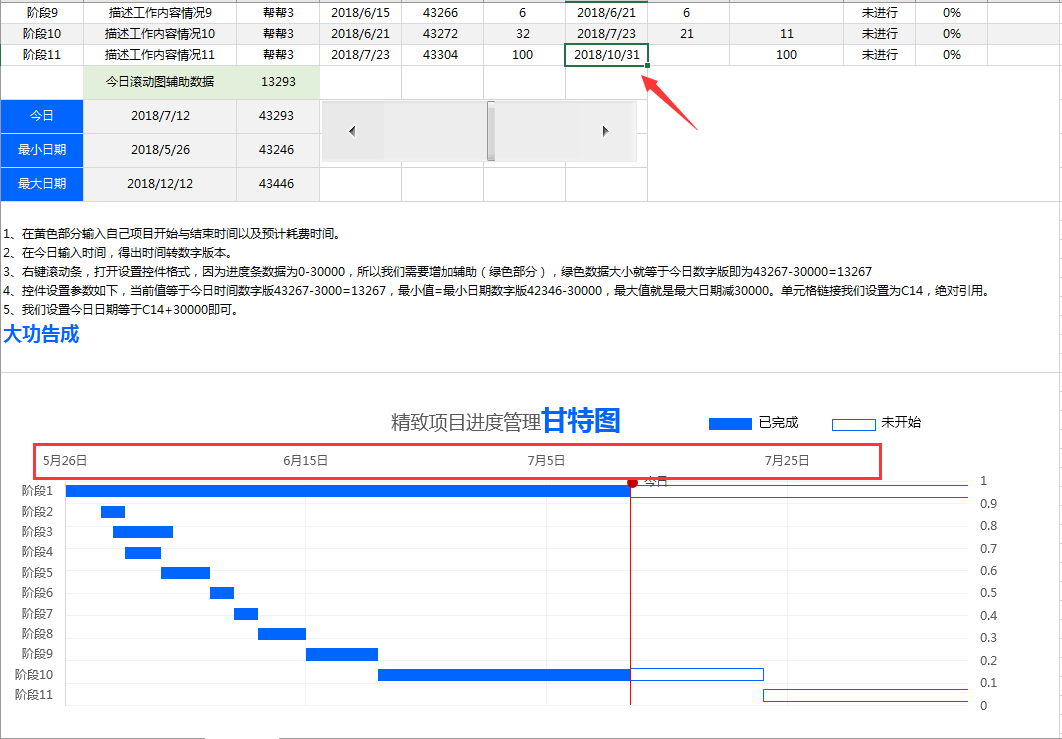Click the 未开始 legend swatch
The height and width of the screenshot is (739, 1062).
(x=853, y=424)
